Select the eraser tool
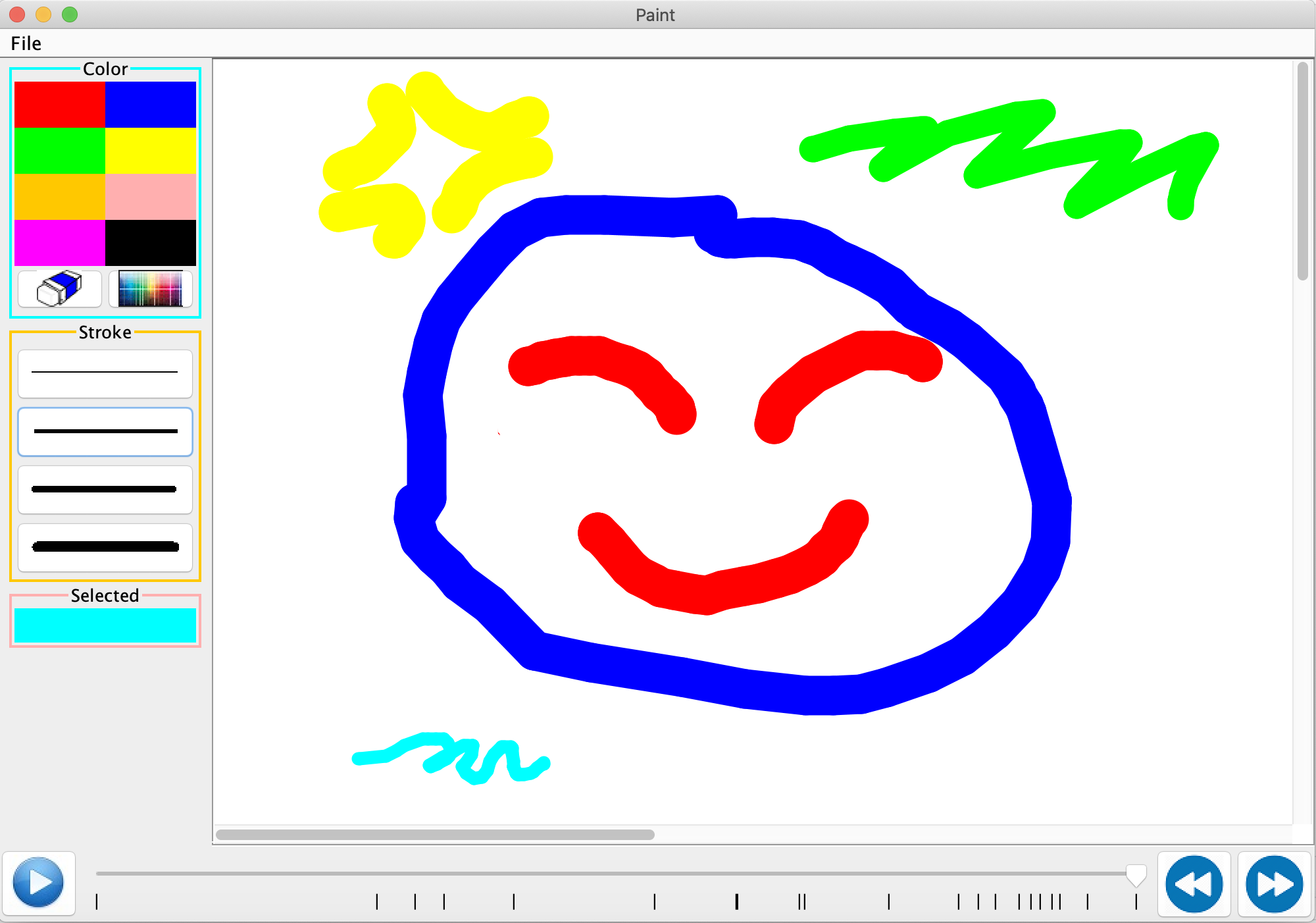 tap(60, 289)
